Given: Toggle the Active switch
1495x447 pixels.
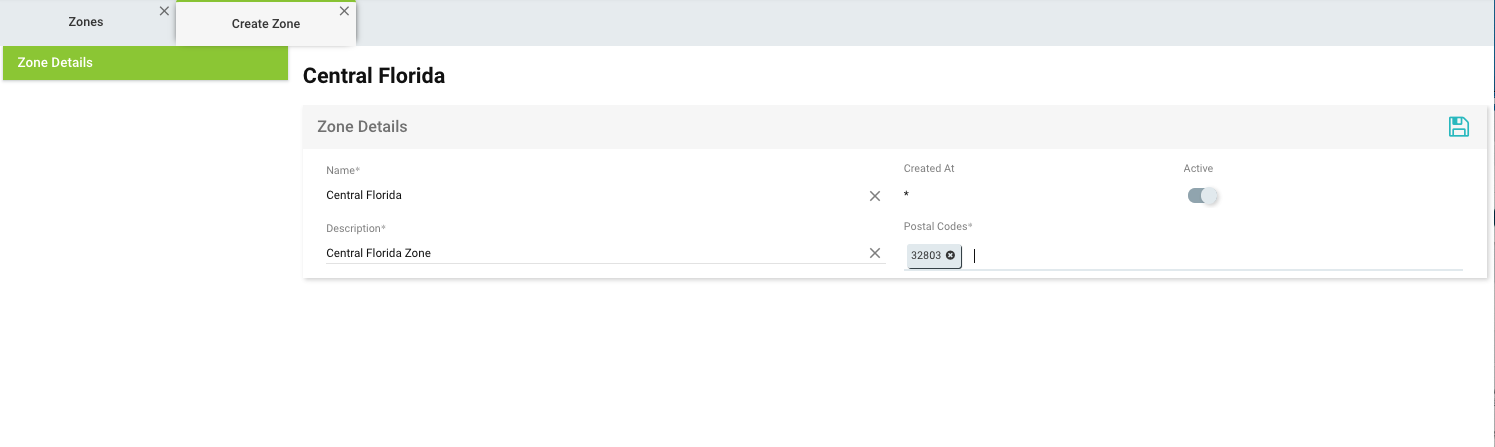Looking at the screenshot, I should 1203,196.
